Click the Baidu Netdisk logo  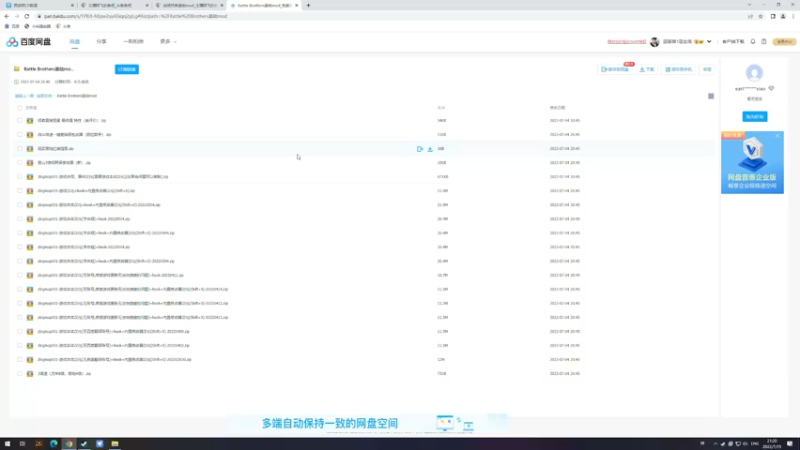(29, 42)
